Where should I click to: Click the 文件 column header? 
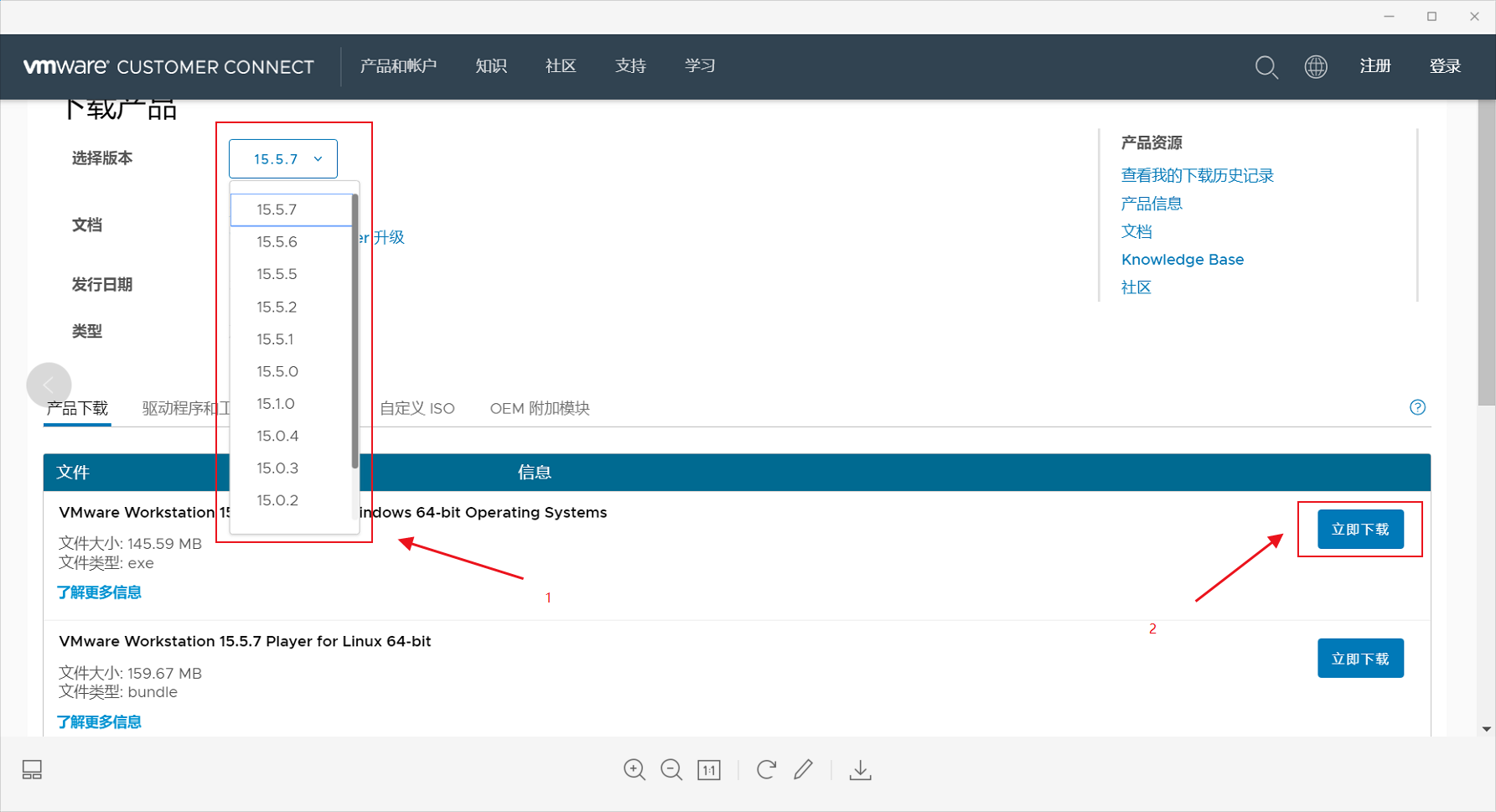click(73, 472)
